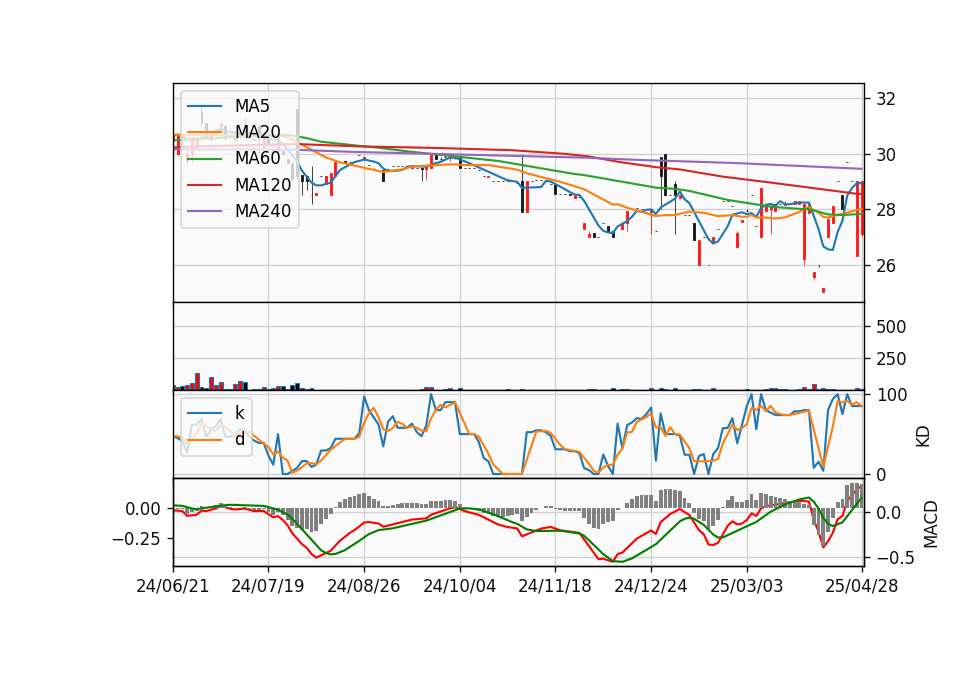Click the 25/04/28 date tick label

[x=861, y=586]
